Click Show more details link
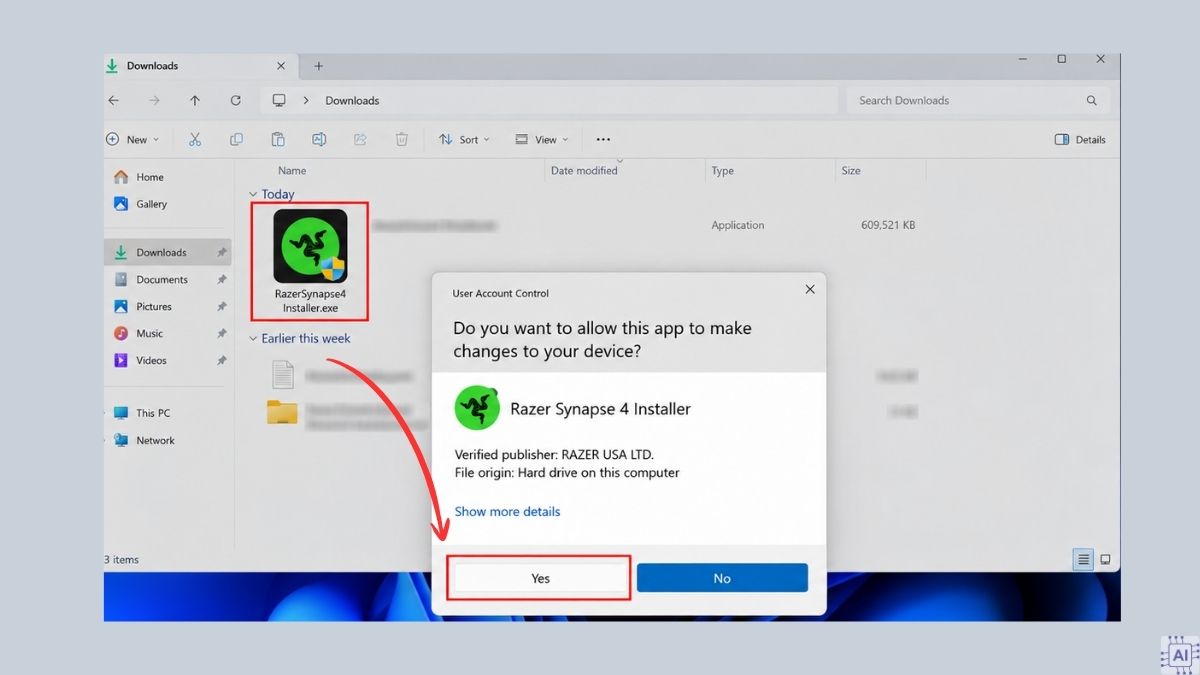The height and width of the screenshot is (675, 1200). (x=507, y=511)
